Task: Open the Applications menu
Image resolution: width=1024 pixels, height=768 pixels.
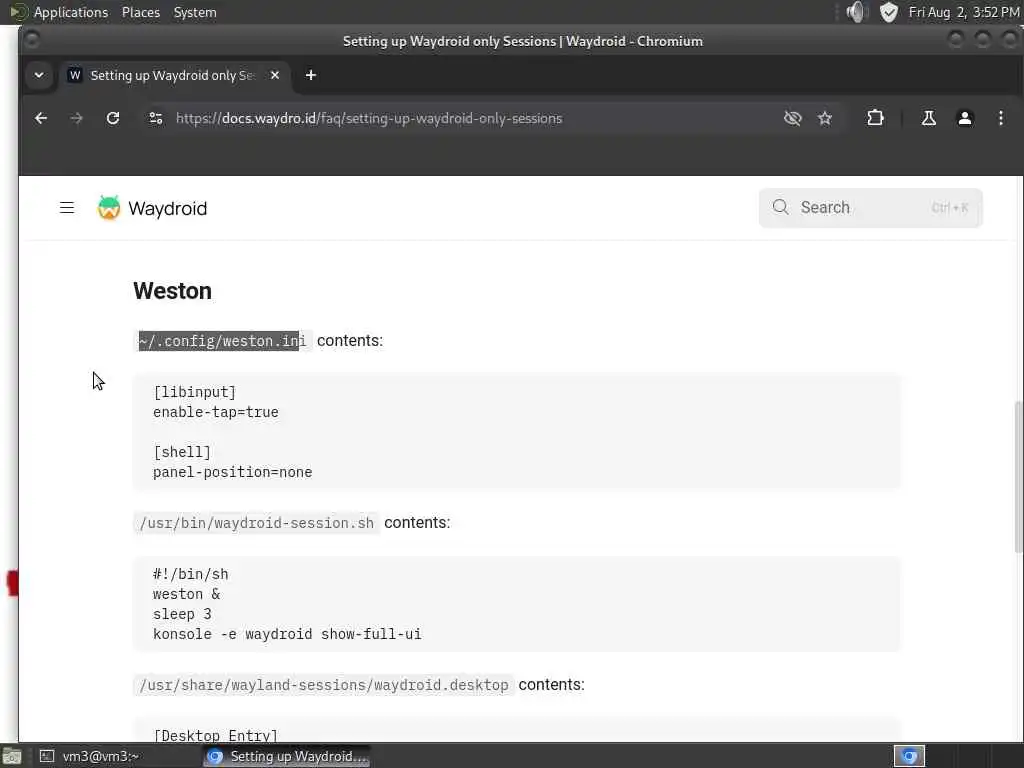Action: click(x=71, y=12)
